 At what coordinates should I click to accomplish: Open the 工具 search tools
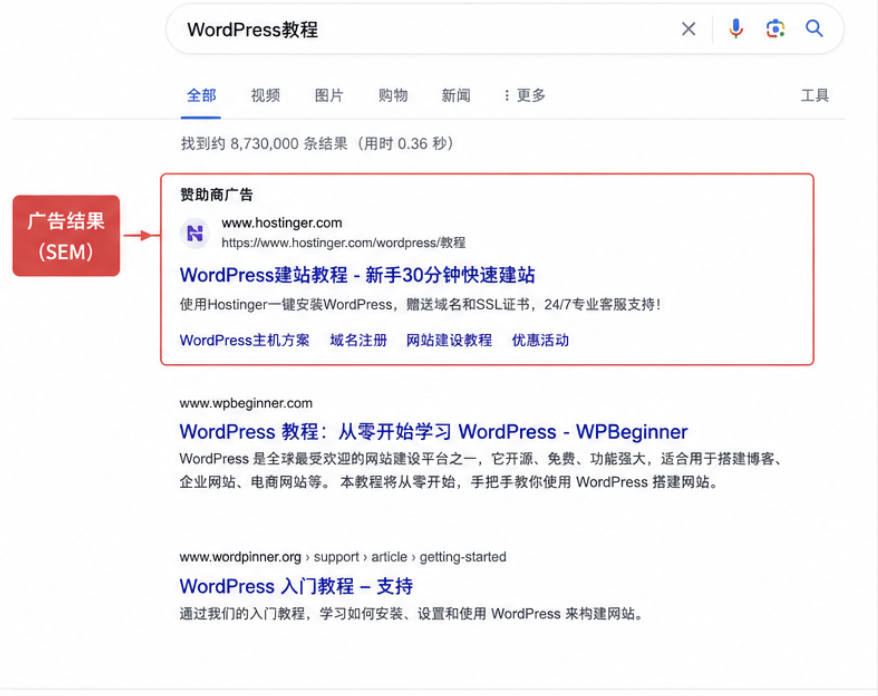(x=814, y=95)
